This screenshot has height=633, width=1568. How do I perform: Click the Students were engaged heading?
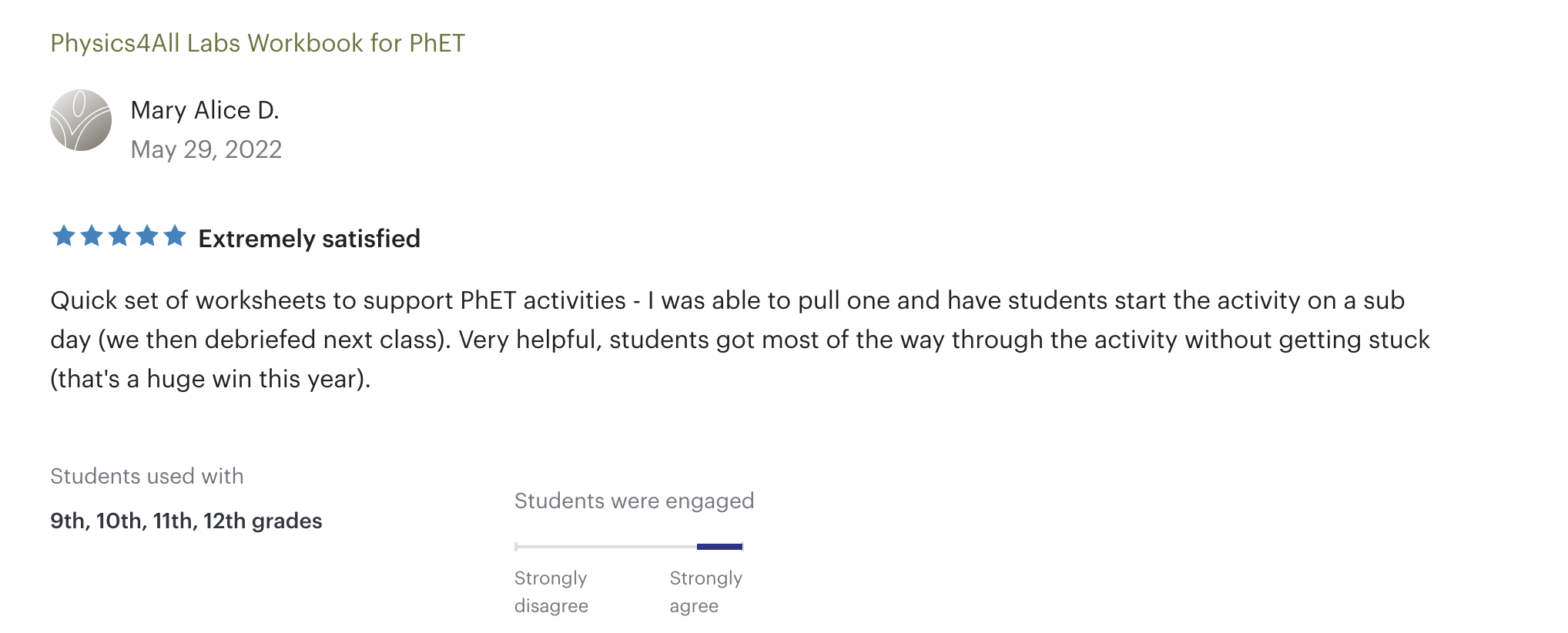point(635,501)
